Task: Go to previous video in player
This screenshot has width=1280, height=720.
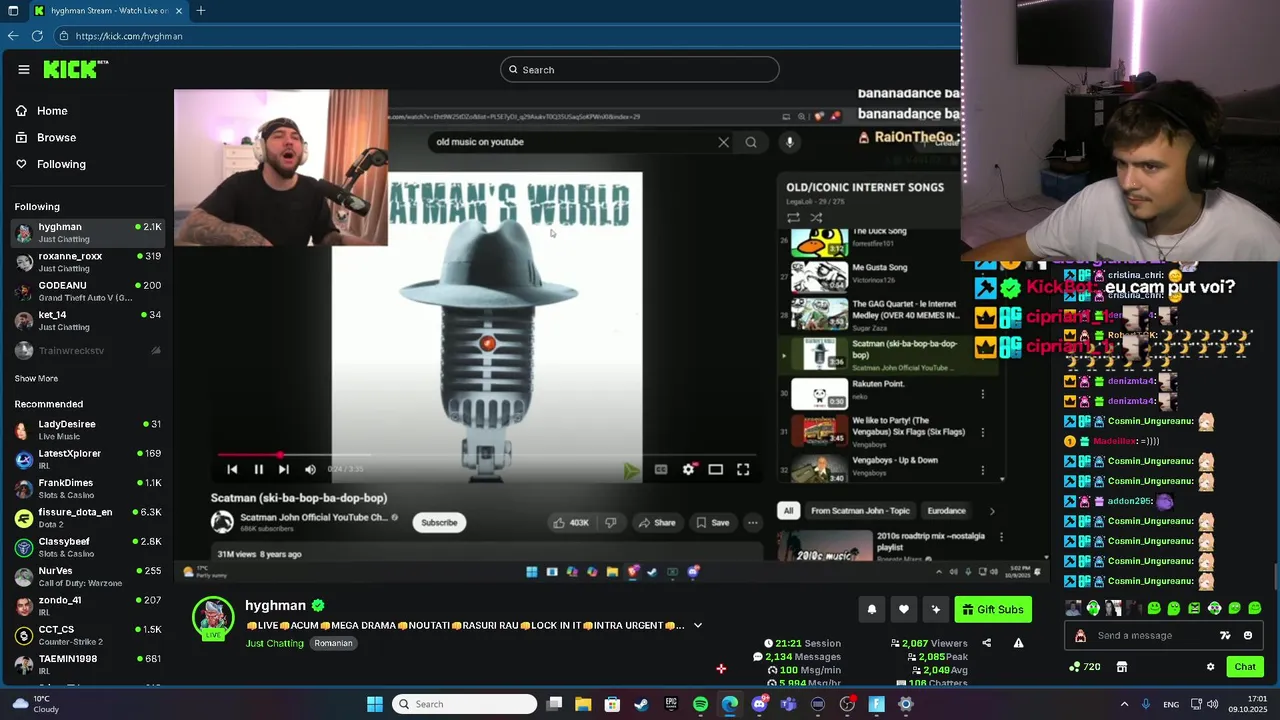Action: tap(232, 469)
